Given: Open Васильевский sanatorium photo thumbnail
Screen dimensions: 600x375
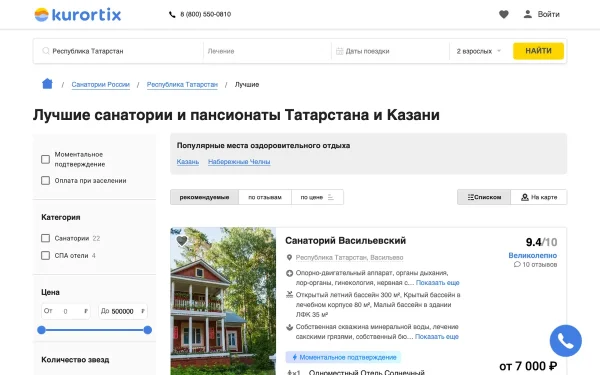Looking at the screenshot, I should [223, 301].
